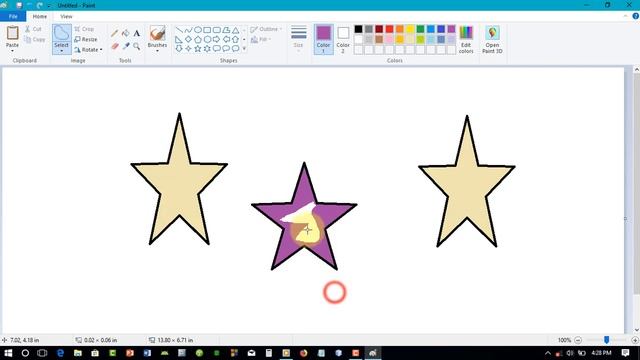Open the shape Fill dropdown
Viewport: 640px width, 360px height.
click(261, 40)
